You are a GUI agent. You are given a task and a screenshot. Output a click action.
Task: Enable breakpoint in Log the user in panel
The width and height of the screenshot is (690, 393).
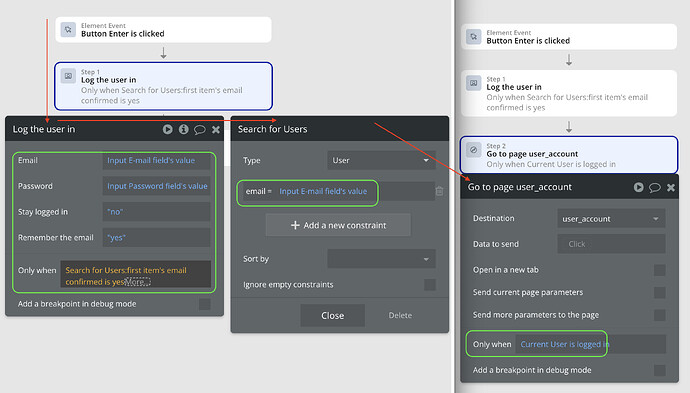(204, 304)
